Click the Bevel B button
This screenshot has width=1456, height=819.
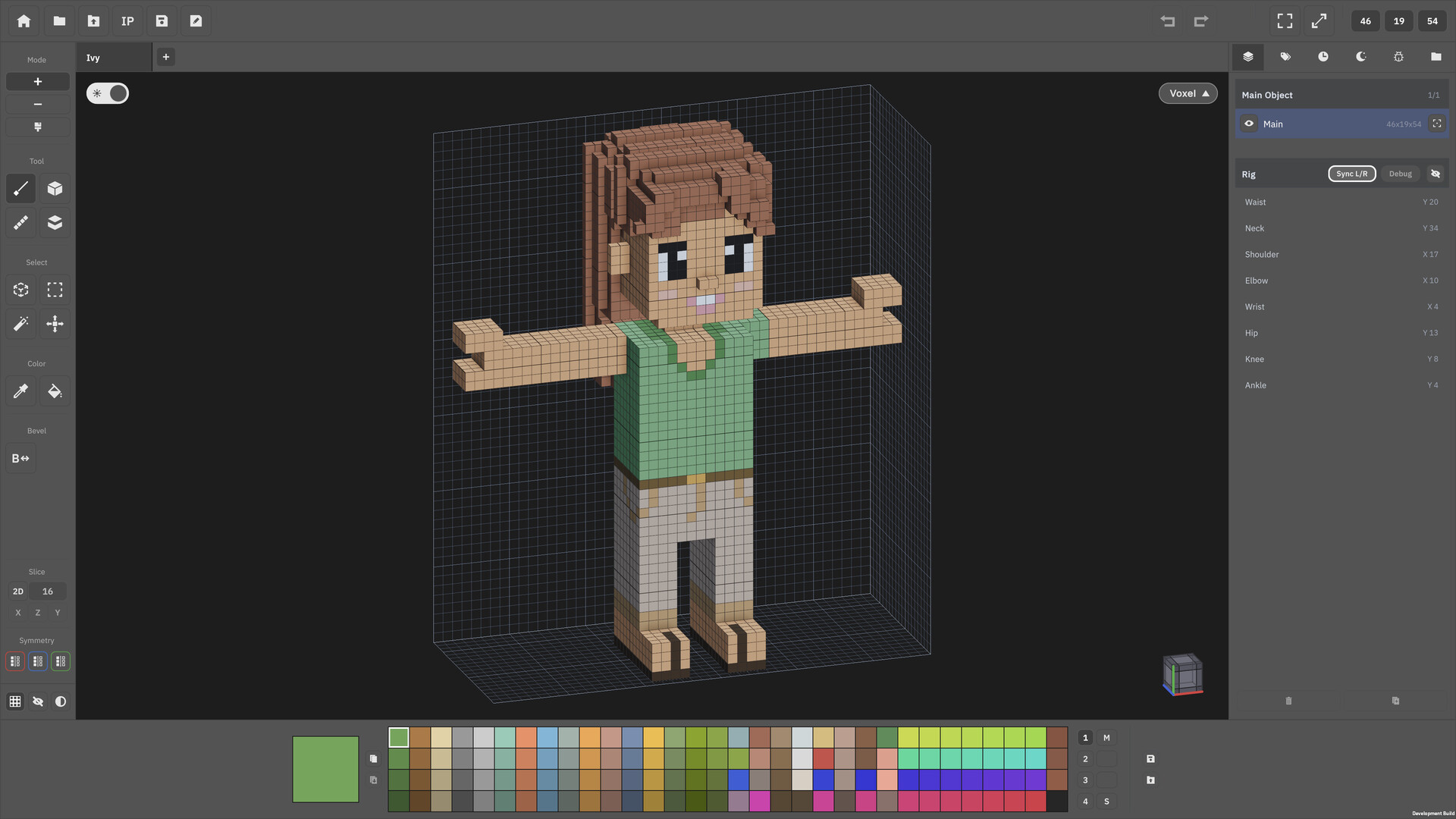pos(20,458)
